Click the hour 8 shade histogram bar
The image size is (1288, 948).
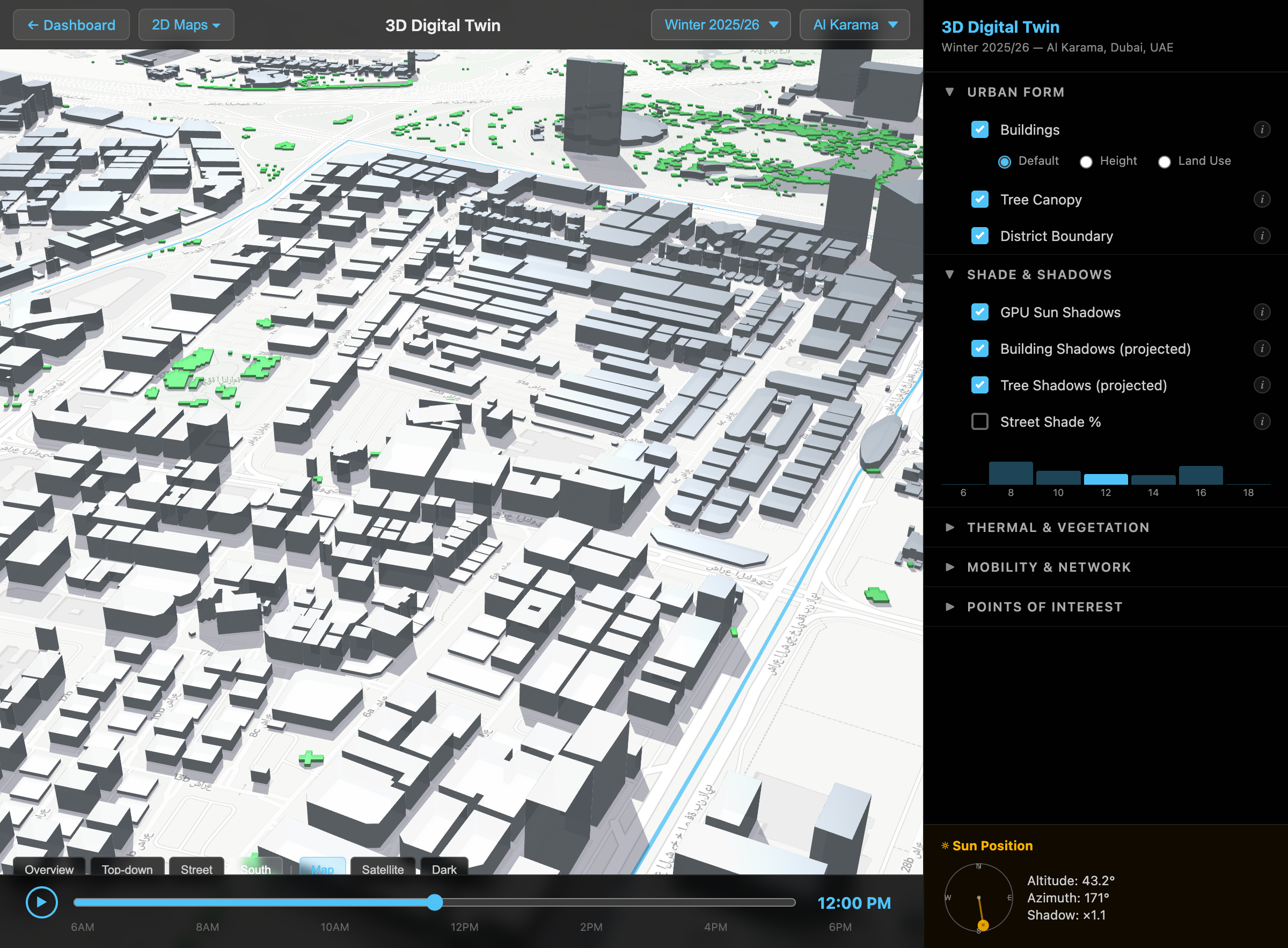click(x=1011, y=473)
